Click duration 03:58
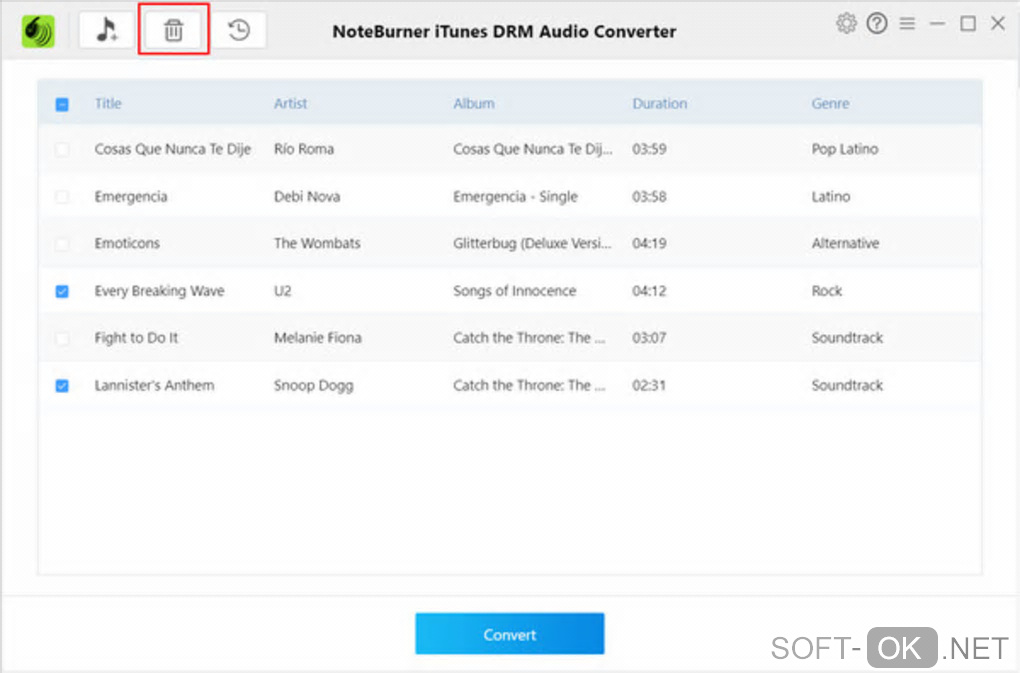 click(649, 196)
